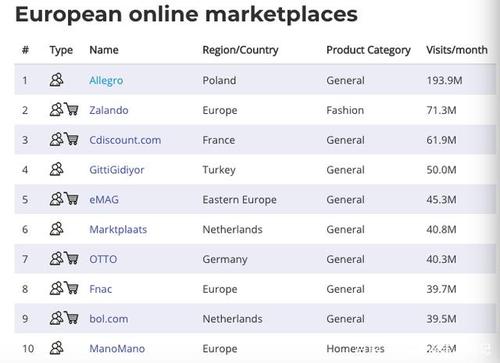This screenshot has height=363, width=500.
Task: Click the Region/Country column header
Action: [x=240, y=50]
